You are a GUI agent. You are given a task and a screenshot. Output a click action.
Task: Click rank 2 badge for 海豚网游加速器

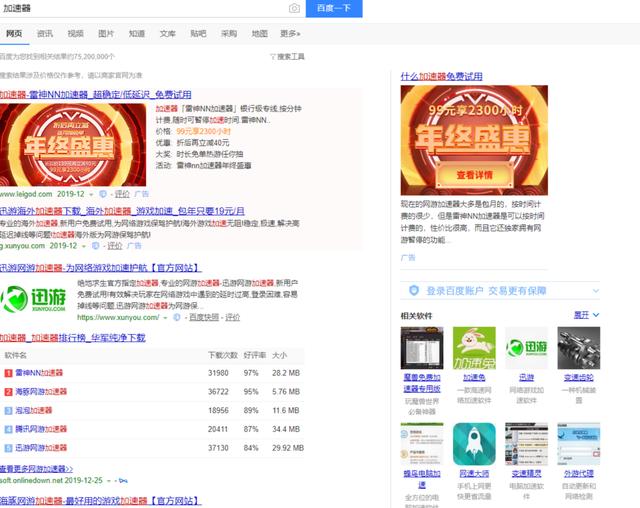click(x=8, y=392)
